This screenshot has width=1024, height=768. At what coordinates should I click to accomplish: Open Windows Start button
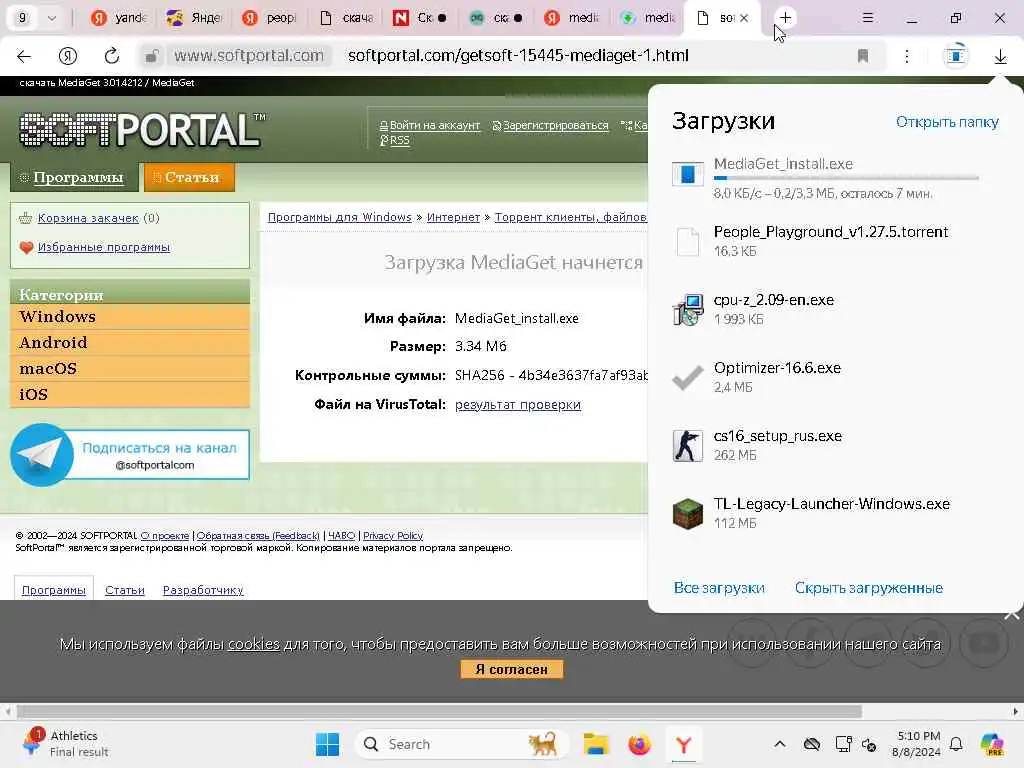coord(327,744)
